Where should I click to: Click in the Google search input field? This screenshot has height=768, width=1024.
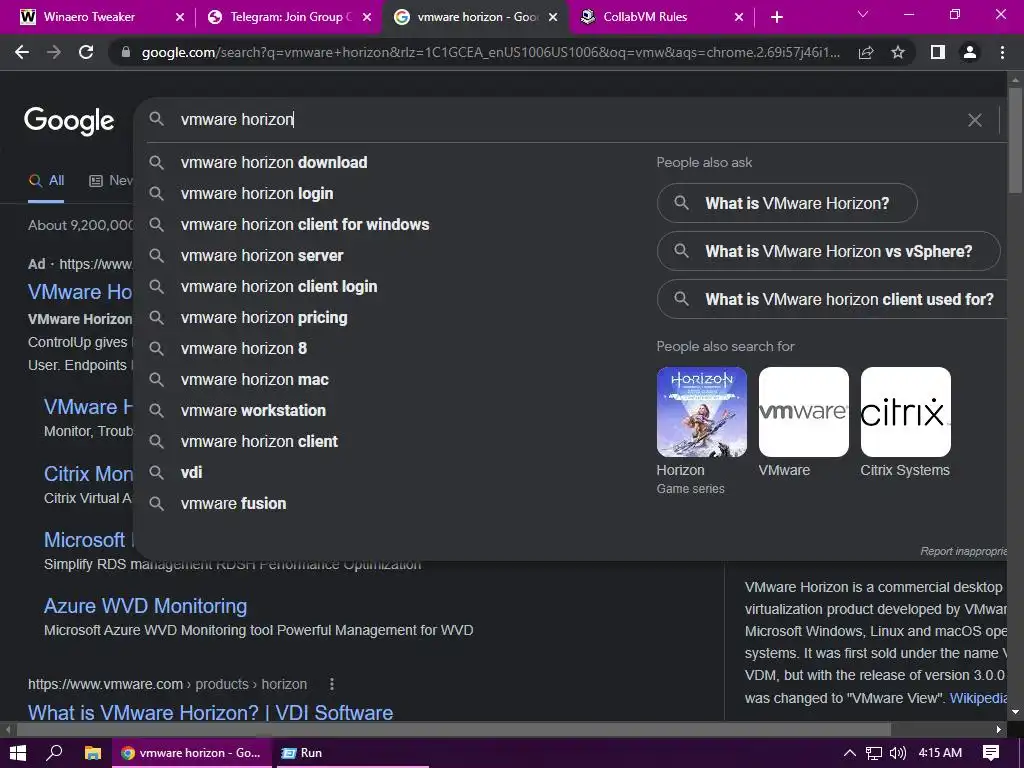[x=562, y=120]
